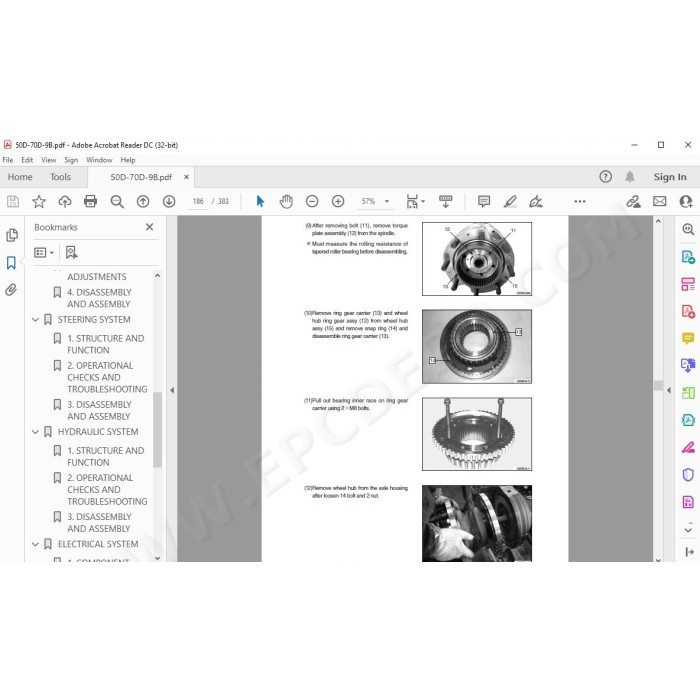Image resolution: width=700 pixels, height=700 pixels.
Task: Collapse right pane with bottom arrow icon
Action: [x=689, y=552]
